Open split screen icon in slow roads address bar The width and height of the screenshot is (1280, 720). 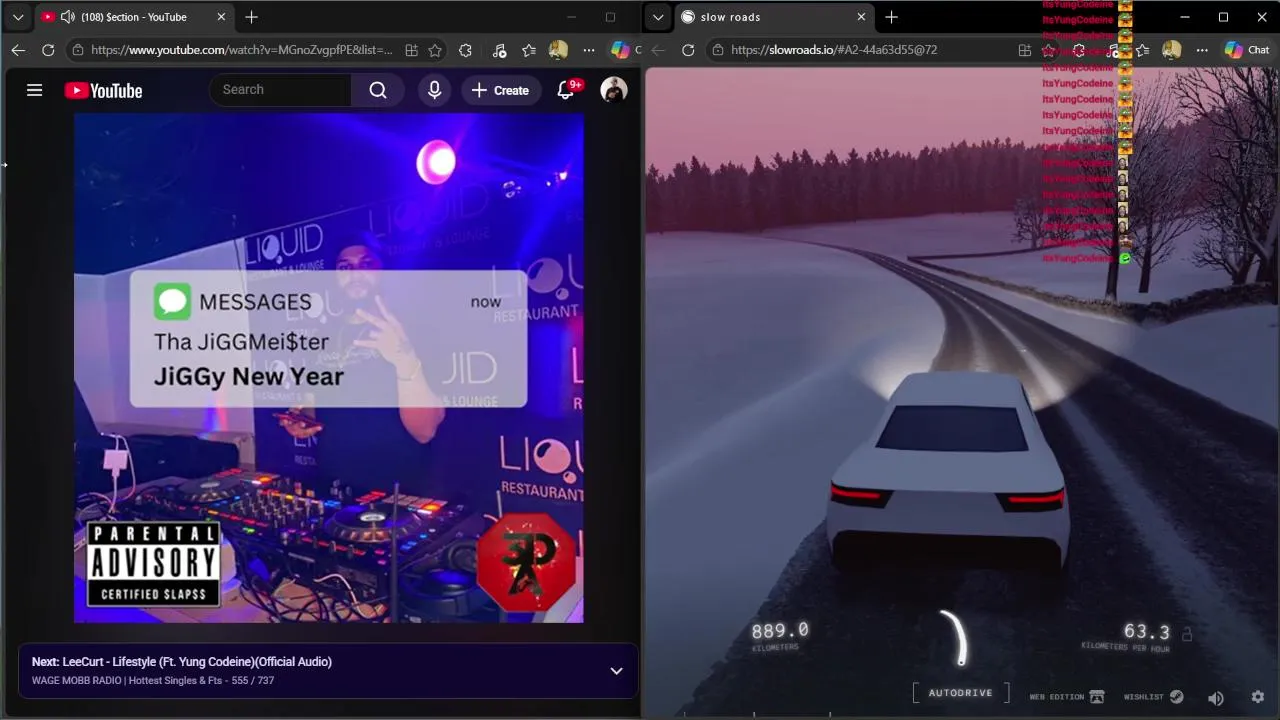pos(1024,50)
